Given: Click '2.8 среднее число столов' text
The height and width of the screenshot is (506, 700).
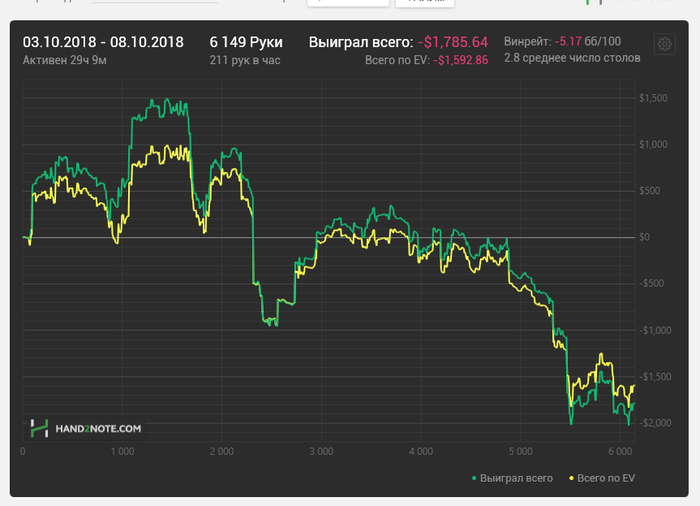Looking at the screenshot, I should [572, 58].
